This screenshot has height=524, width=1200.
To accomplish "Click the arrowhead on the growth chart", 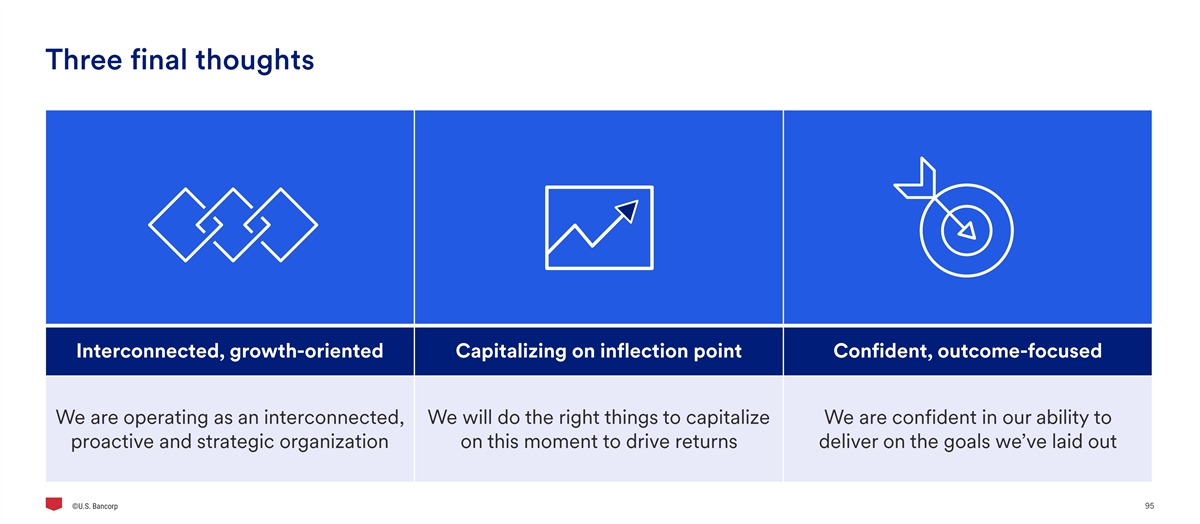I will pos(628,210).
